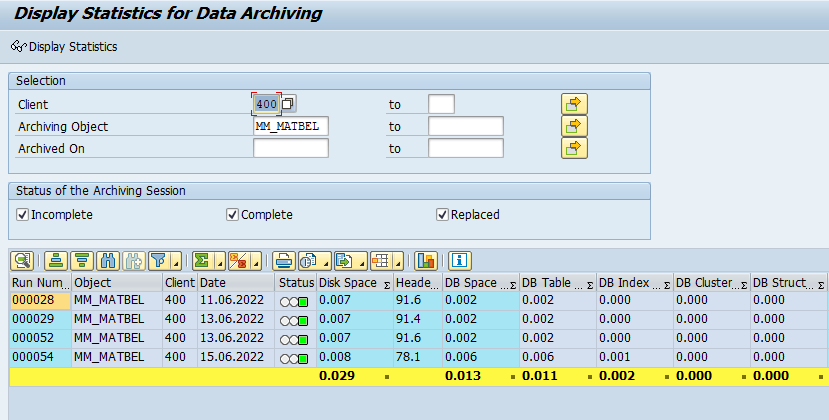The image size is (829, 420).
Task: Uncheck the Replaced checkbox
Action: coord(442,215)
